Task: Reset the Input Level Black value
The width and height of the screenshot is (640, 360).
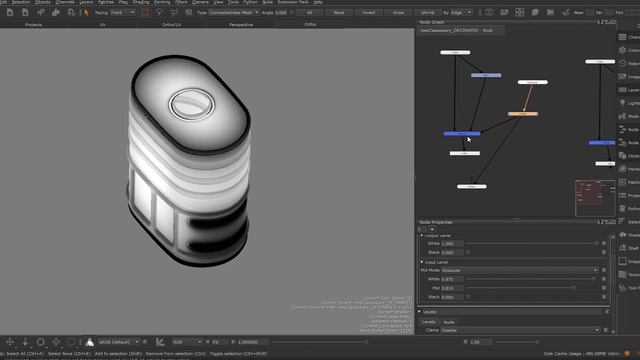Action: (x=604, y=297)
